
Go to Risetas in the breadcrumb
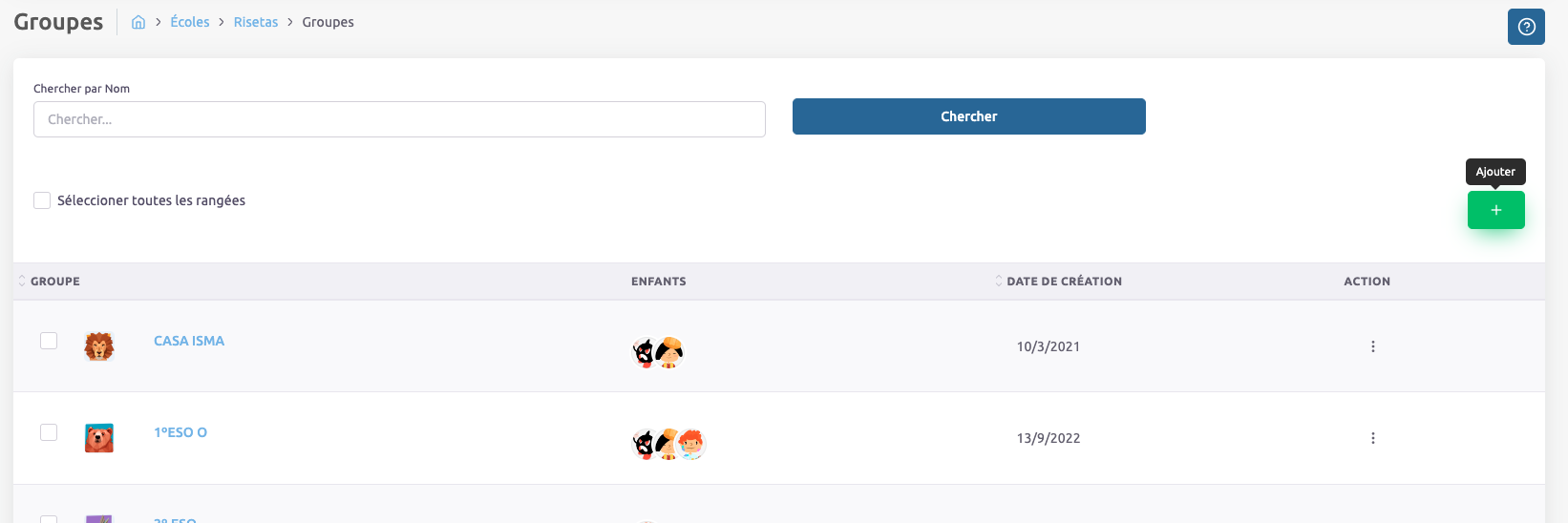point(256,22)
